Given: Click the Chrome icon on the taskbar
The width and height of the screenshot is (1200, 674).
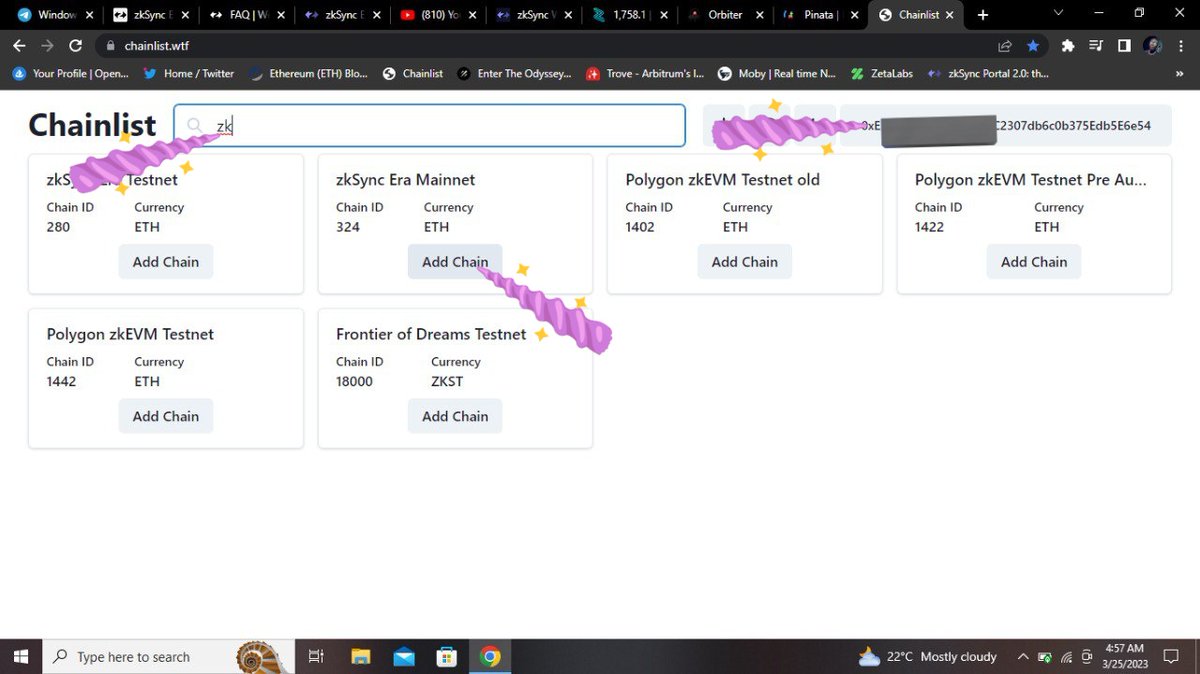Looking at the screenshot, I should (x=490, y=657).
